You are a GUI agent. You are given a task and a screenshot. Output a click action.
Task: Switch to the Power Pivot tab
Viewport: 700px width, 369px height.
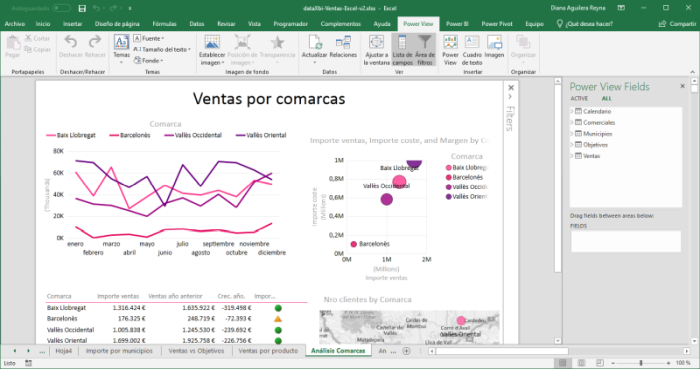pos(497,24)
